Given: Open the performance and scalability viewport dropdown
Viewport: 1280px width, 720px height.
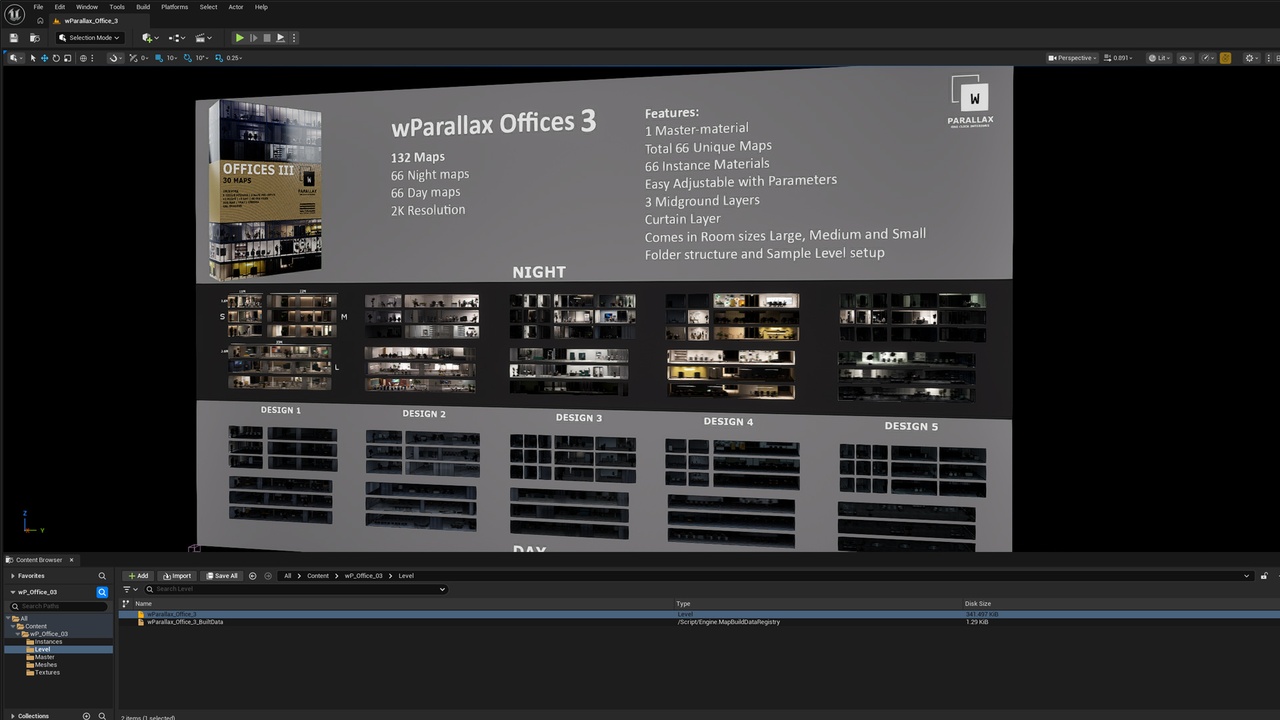Looking at the screenshot, I should pyautogui.click(x=1207, y=58).
